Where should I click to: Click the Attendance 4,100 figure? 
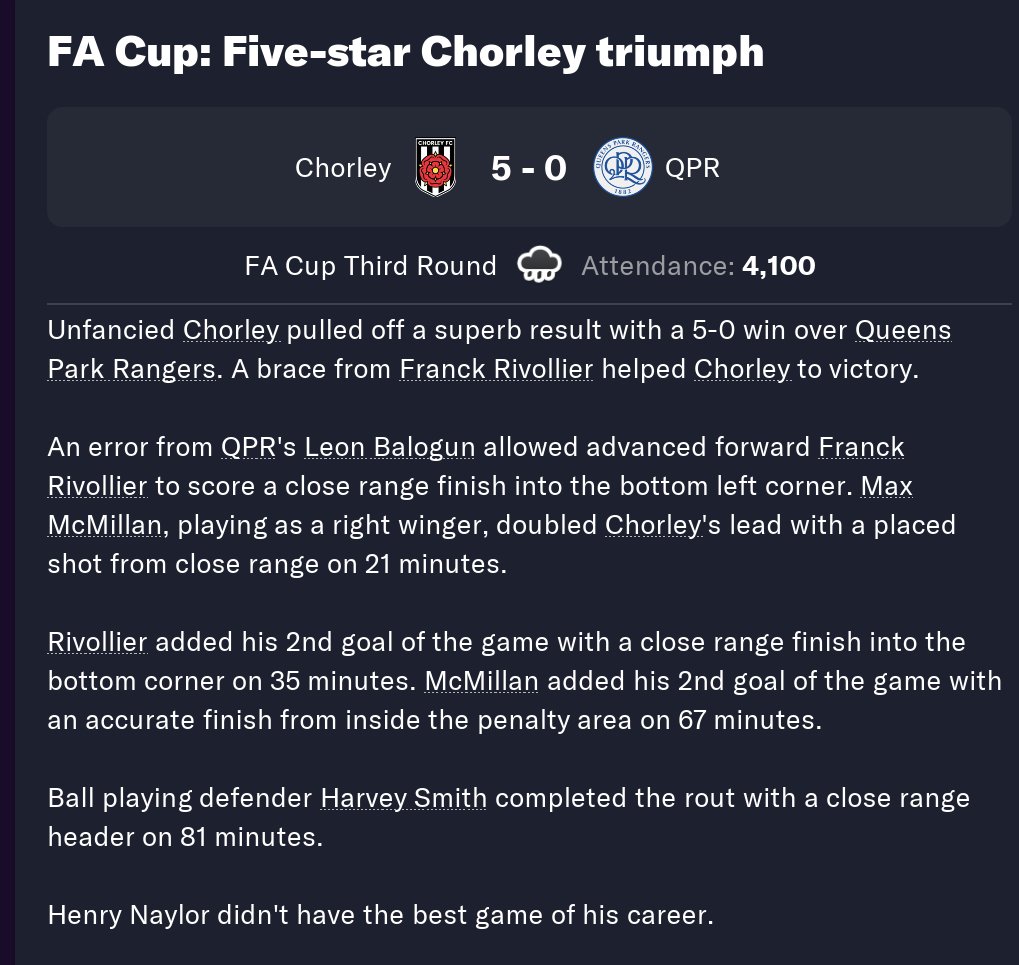777,266
